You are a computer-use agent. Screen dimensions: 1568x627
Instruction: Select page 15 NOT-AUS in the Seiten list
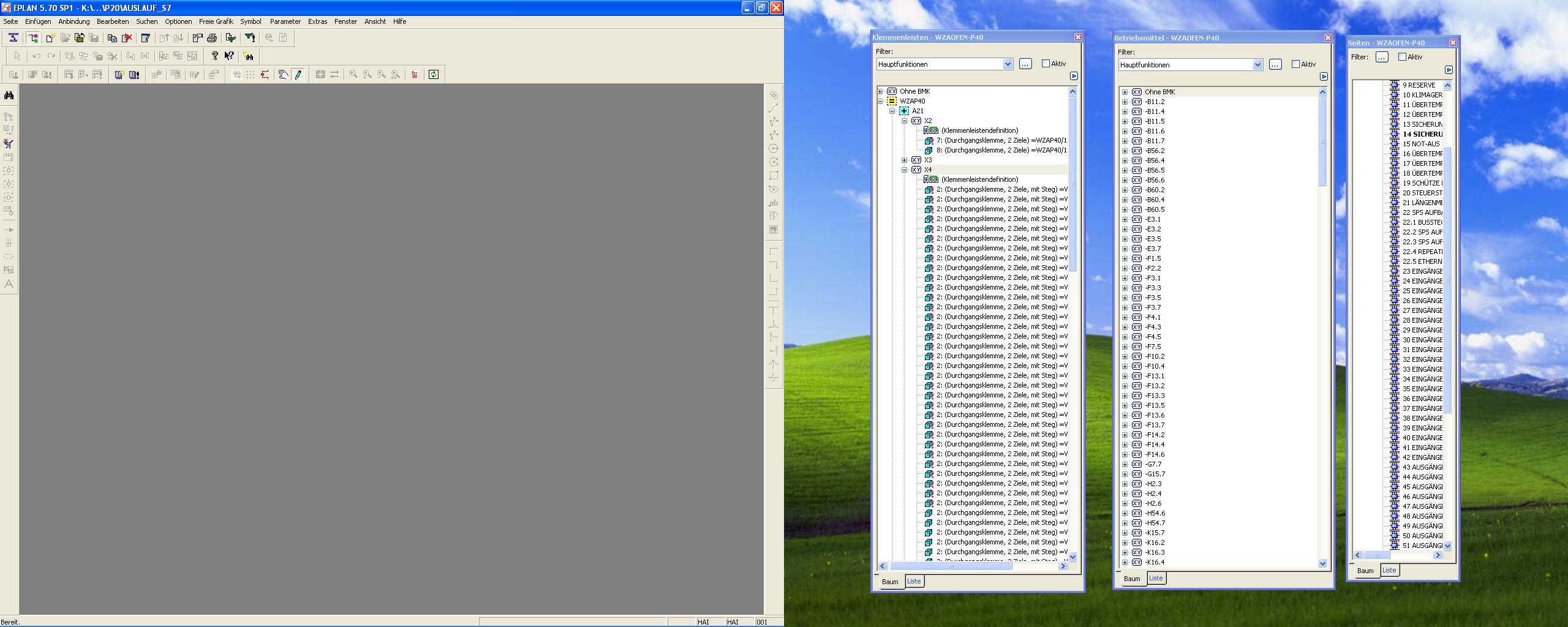coord(1421,144)
